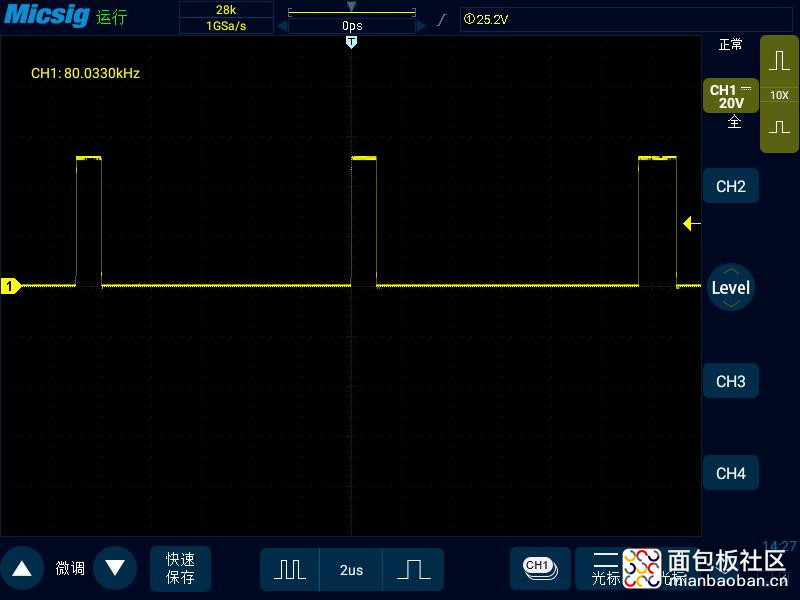Tap the fine-adjust down arrow button
This screenshot has height=600, width=800.
[115, 569]
